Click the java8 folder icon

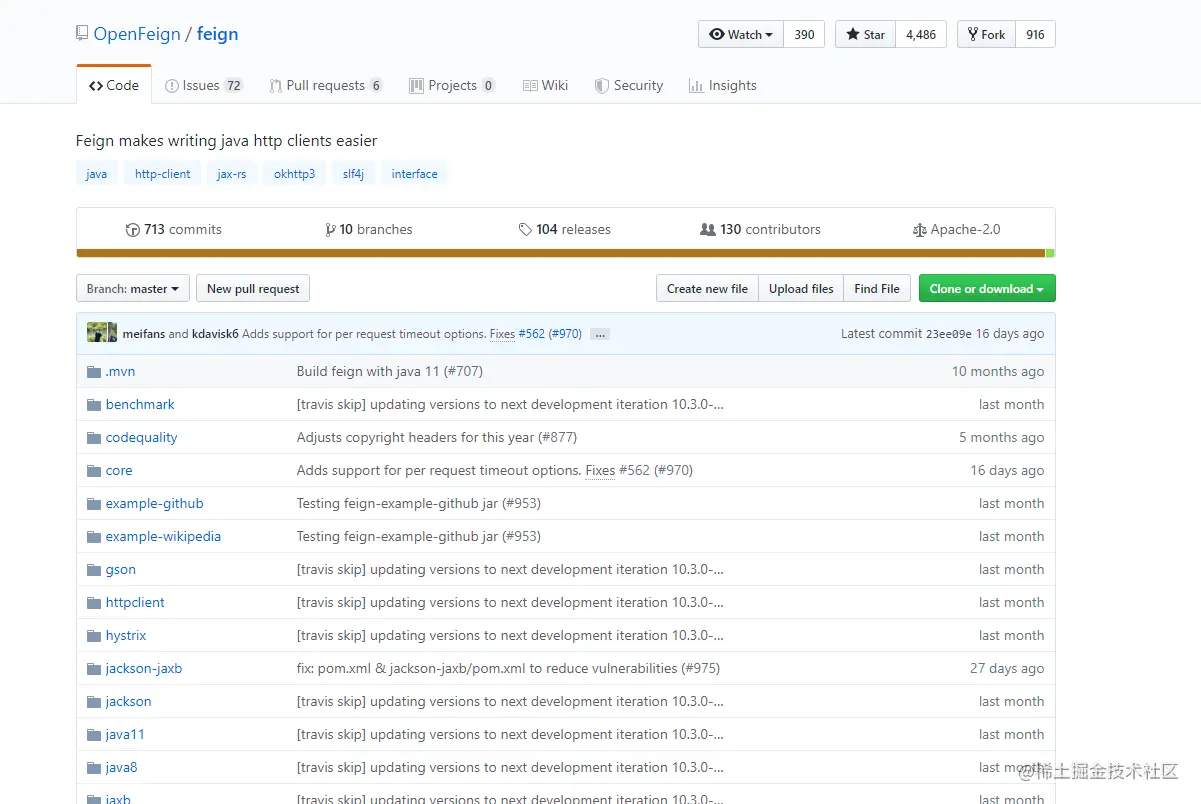(94, 767)
